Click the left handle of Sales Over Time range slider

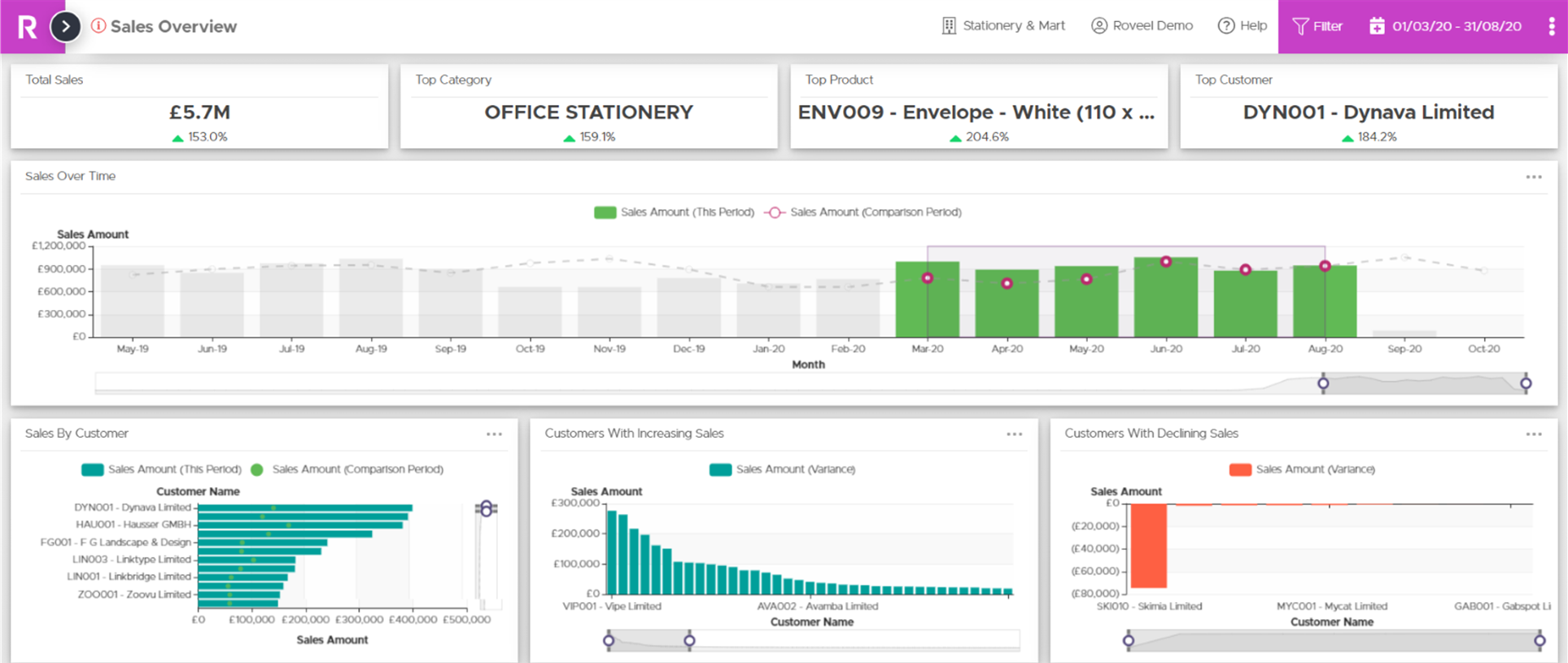tap(1323, 383)
